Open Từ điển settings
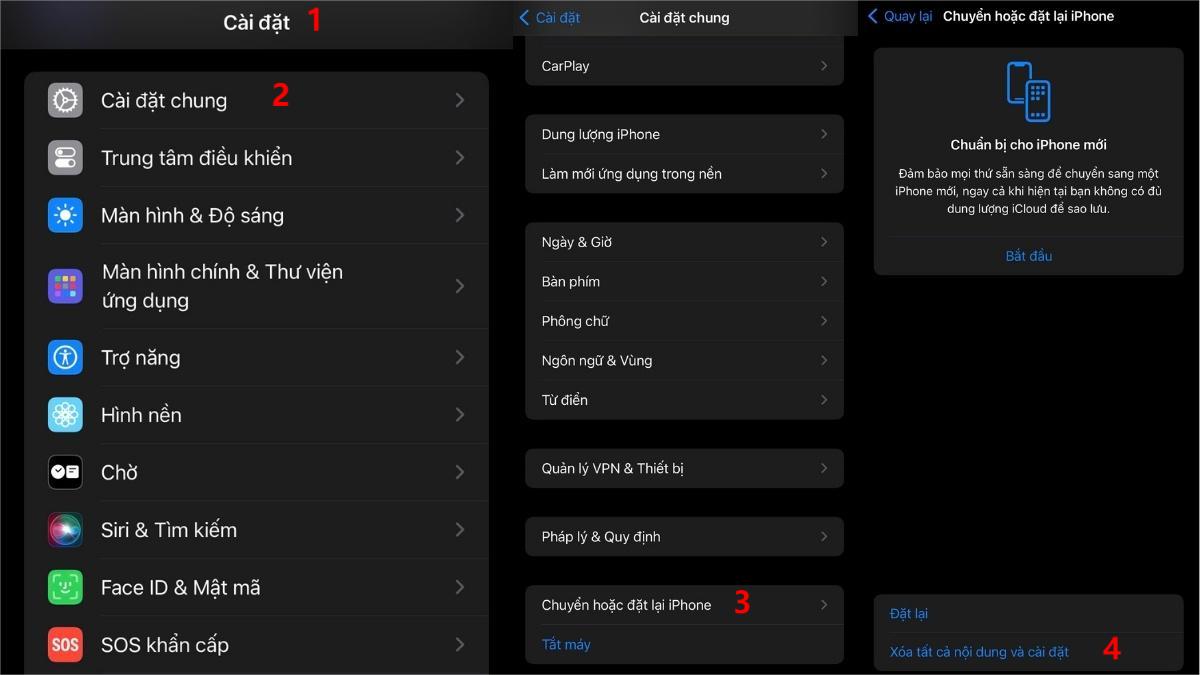Image resolution: width=1200 pixels, height=675 pixels. [x=684, y=400]
